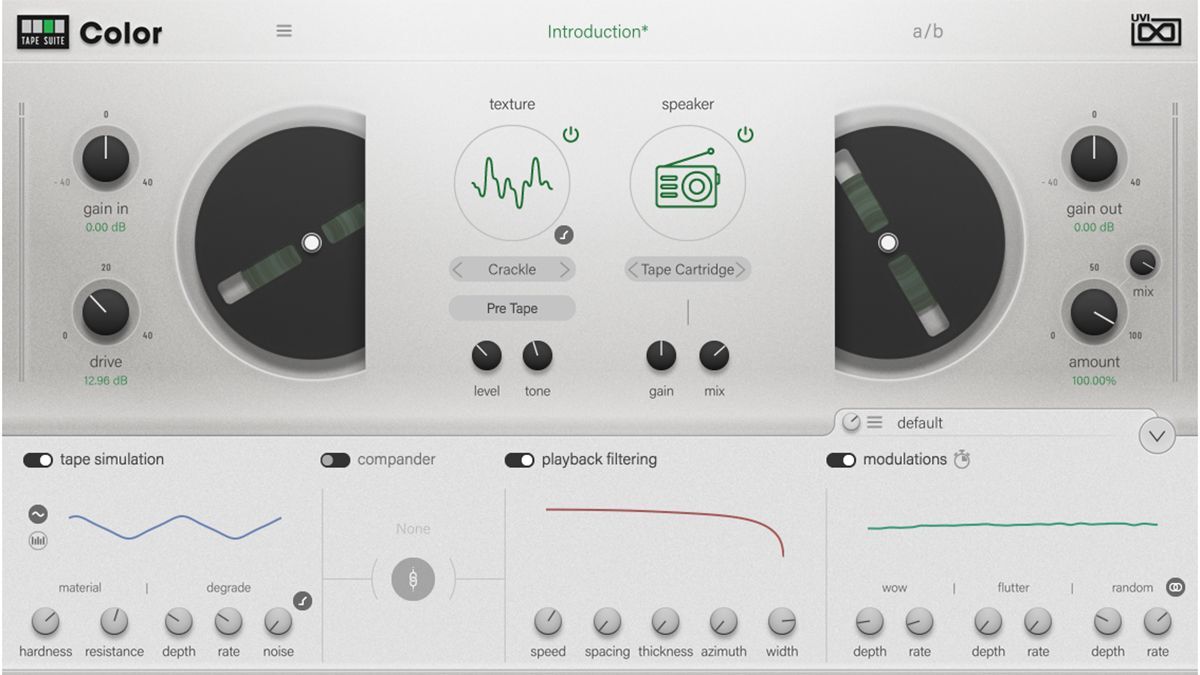Screen dimensions: 1200x675
Task: Open the Tape Cartridge speaker selector
Action: (688, 270)
